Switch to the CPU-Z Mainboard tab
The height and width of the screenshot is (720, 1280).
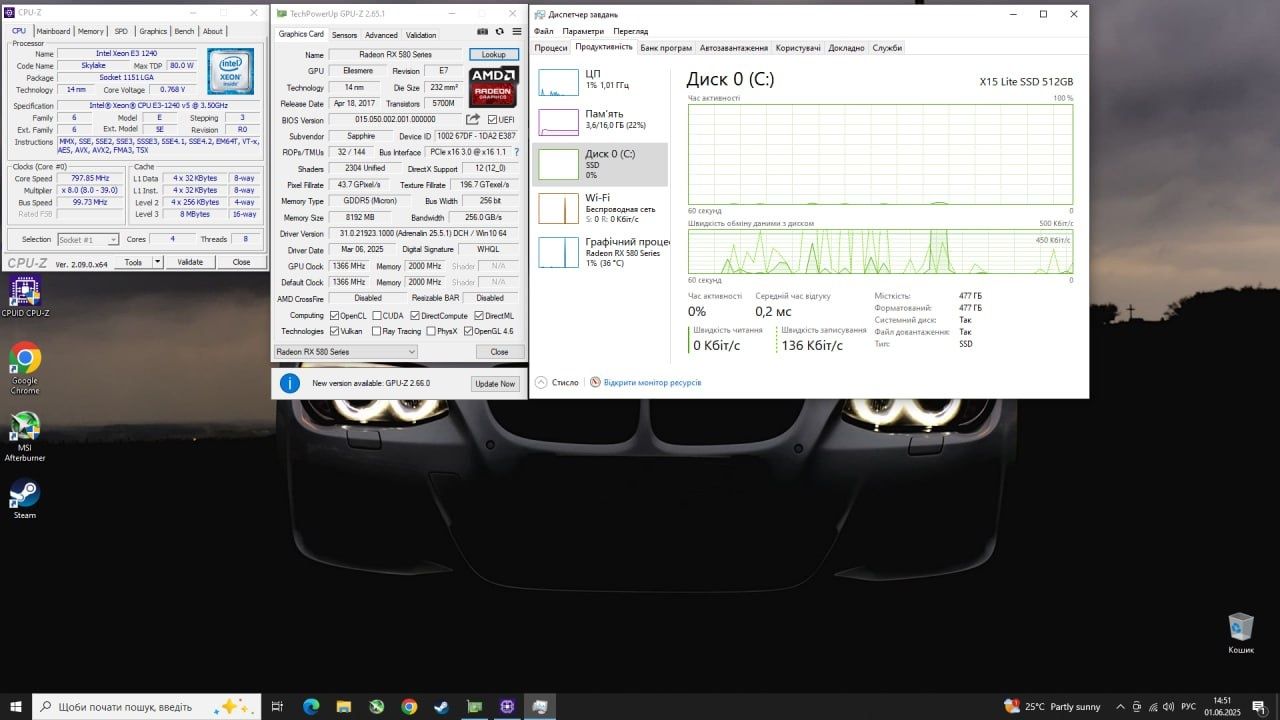click(x=53, y=31)
